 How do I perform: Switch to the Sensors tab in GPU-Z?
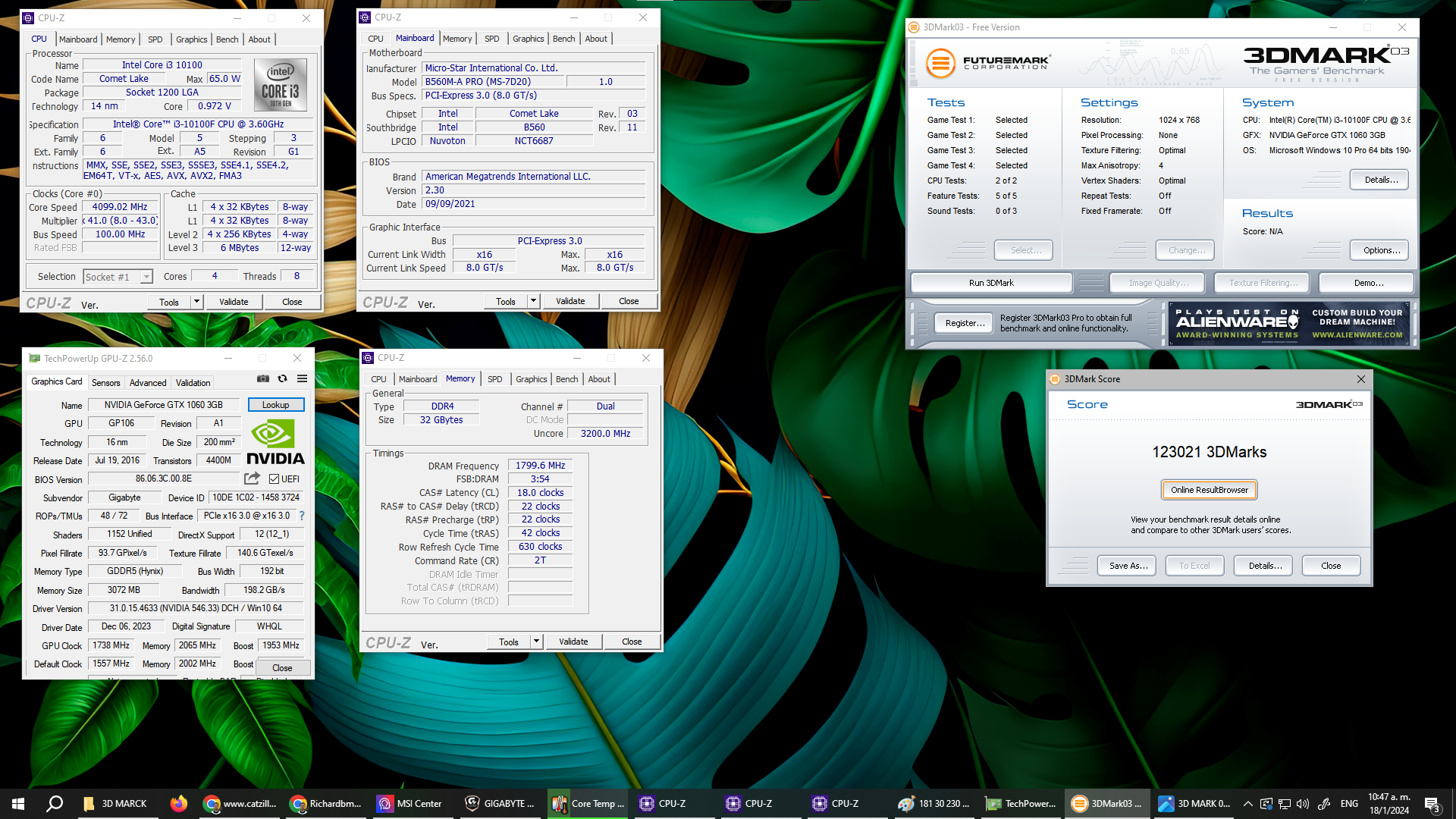tap(106, 383)
